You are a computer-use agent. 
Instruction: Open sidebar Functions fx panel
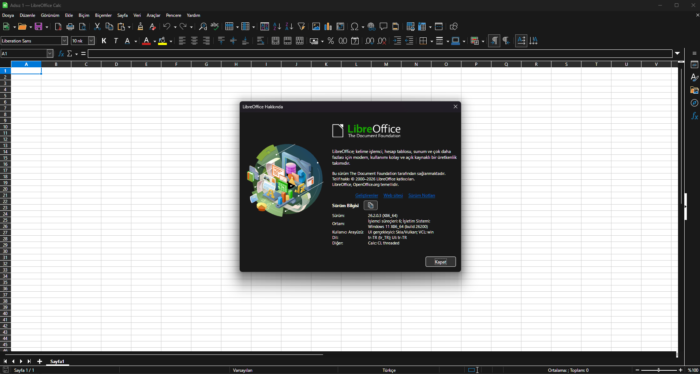(694, 116)
